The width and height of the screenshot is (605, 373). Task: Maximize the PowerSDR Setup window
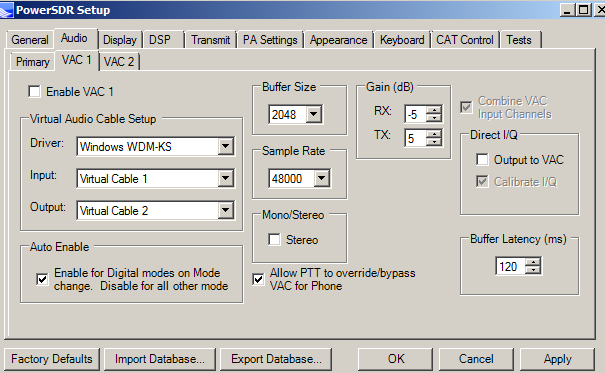pos(583,10)
